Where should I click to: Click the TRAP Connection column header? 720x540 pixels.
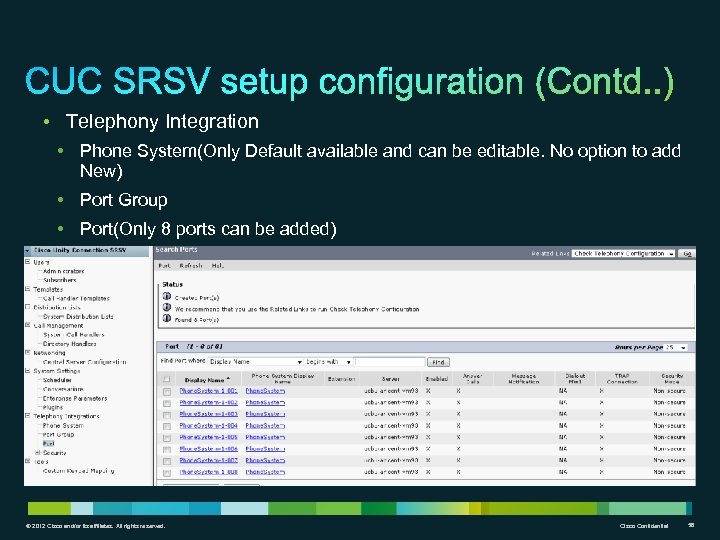(622, 378)
